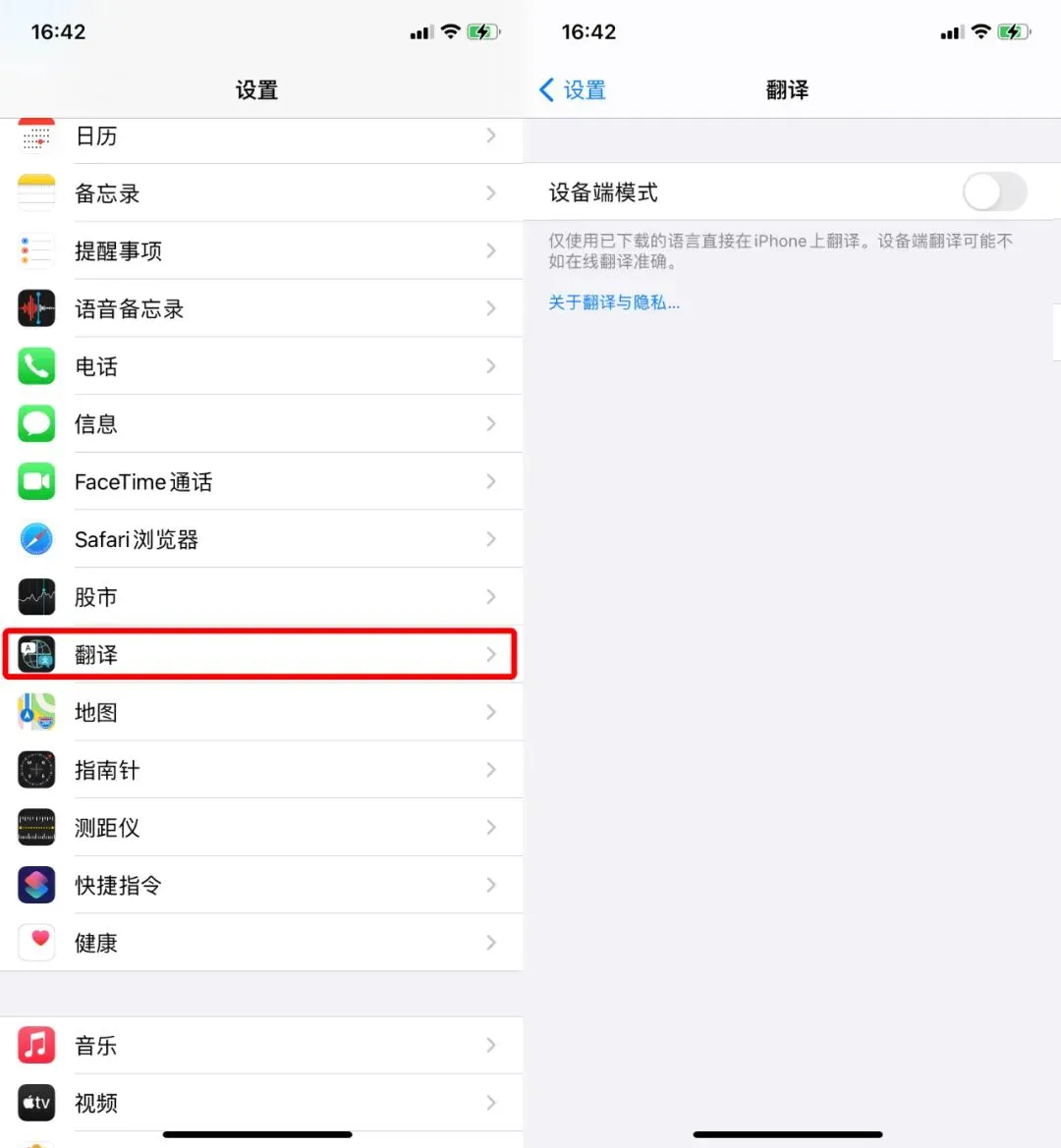Toggle the 设备端模式 on-device mode switch
Viewport: 1061px width, 1148px height.
click(994, 191)
